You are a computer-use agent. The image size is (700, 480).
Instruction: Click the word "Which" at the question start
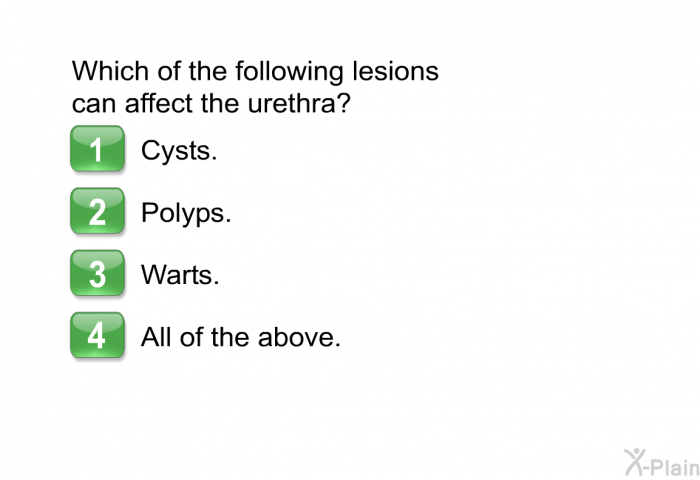pos(110,71)
